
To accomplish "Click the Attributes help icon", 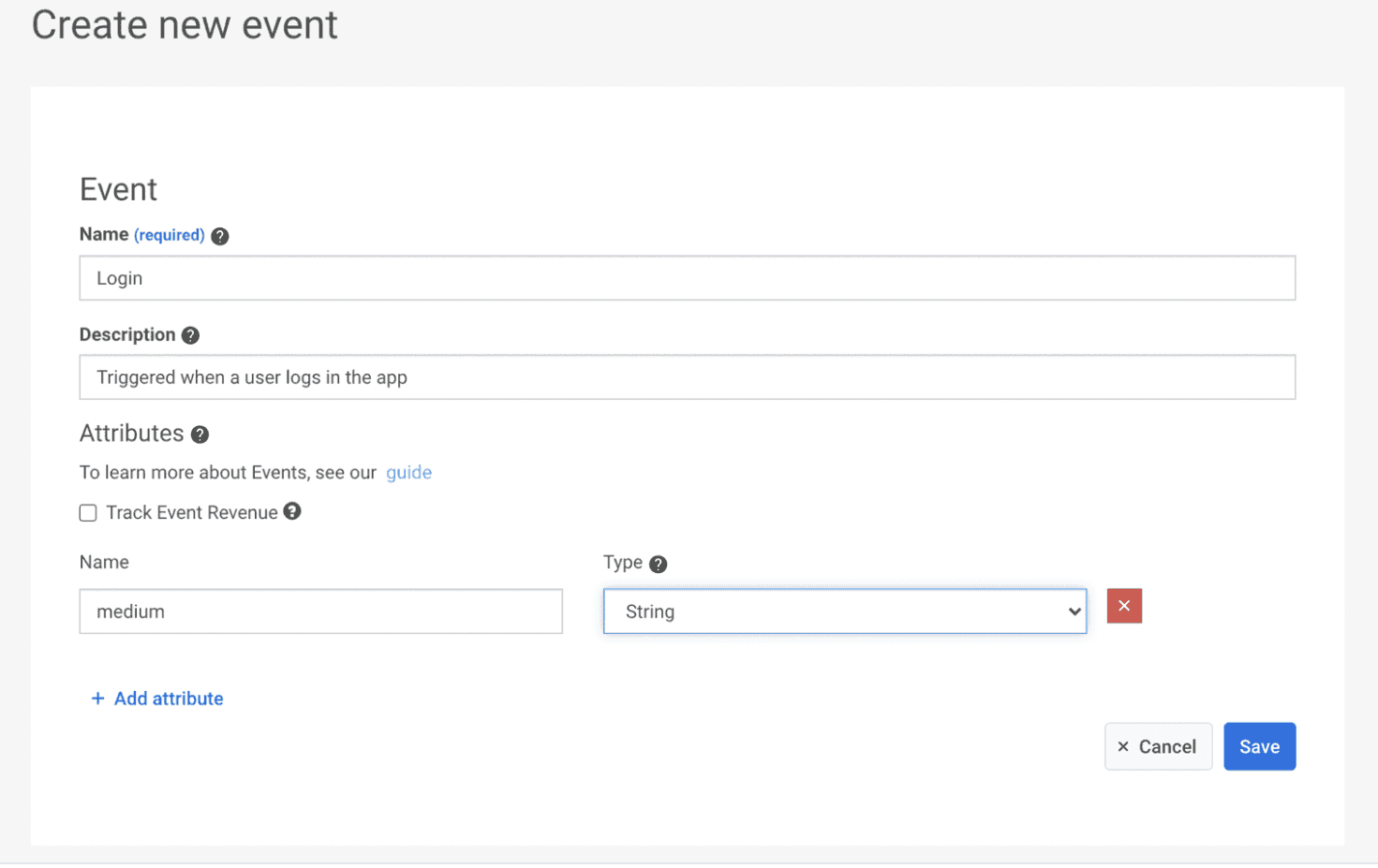I will tap(200, 434).
